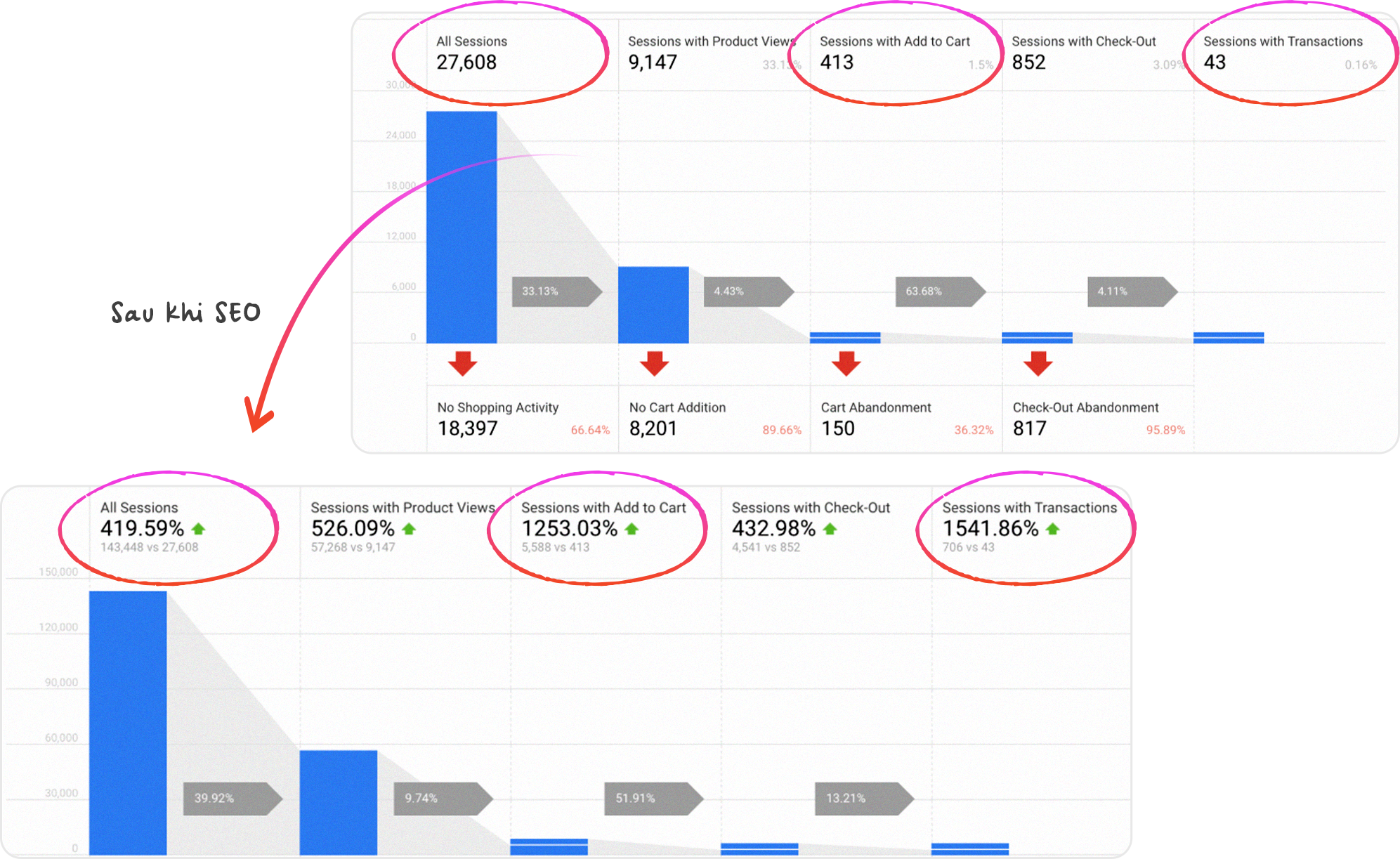Click red down arrow above No Shopping Activity
1400x859 pixels.
(x=462, y=364)
